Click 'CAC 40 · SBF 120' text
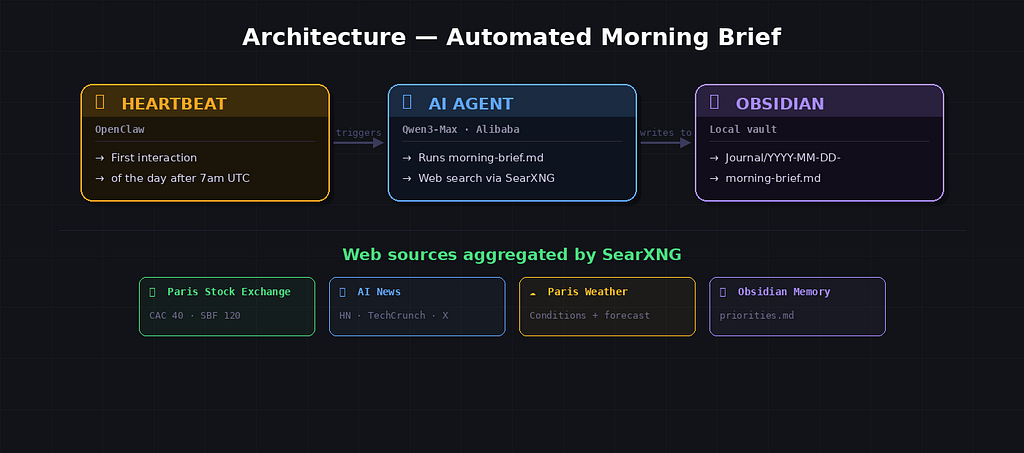The height and width of the screenshot is (453, 1024). point(195,315)
